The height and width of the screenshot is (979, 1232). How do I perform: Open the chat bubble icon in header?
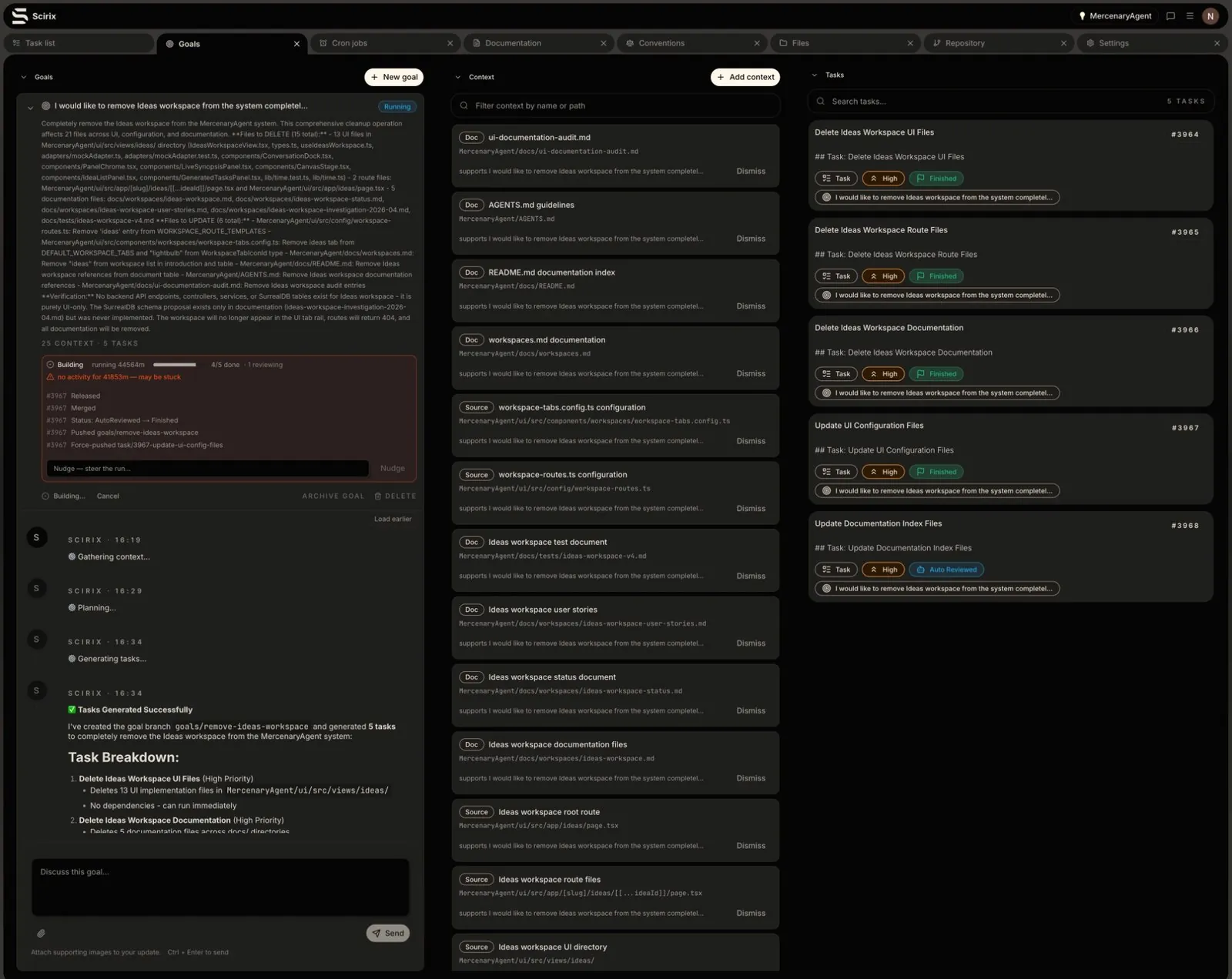[x=1170, y=16]
